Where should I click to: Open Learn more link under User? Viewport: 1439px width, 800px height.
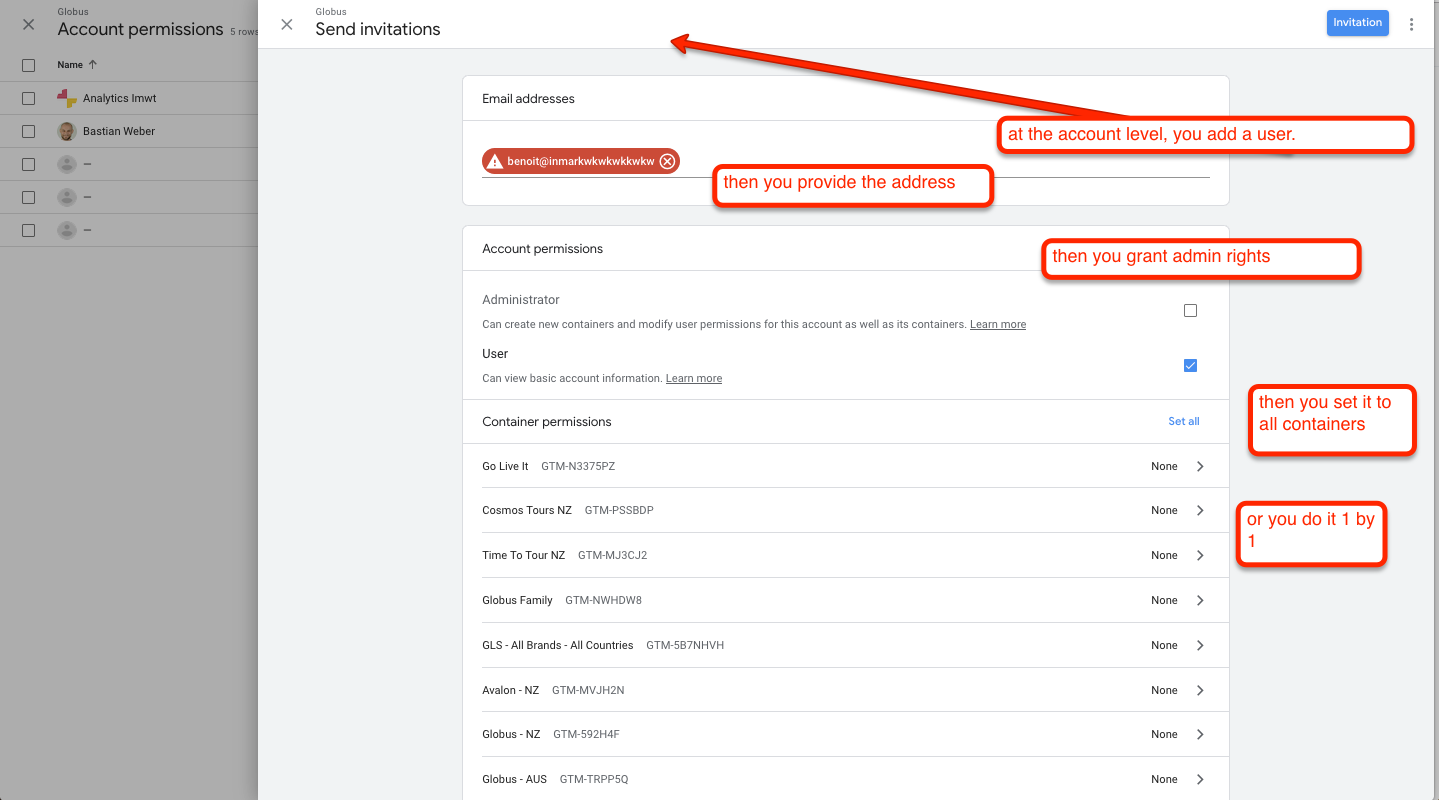click(x=694, y=378)
